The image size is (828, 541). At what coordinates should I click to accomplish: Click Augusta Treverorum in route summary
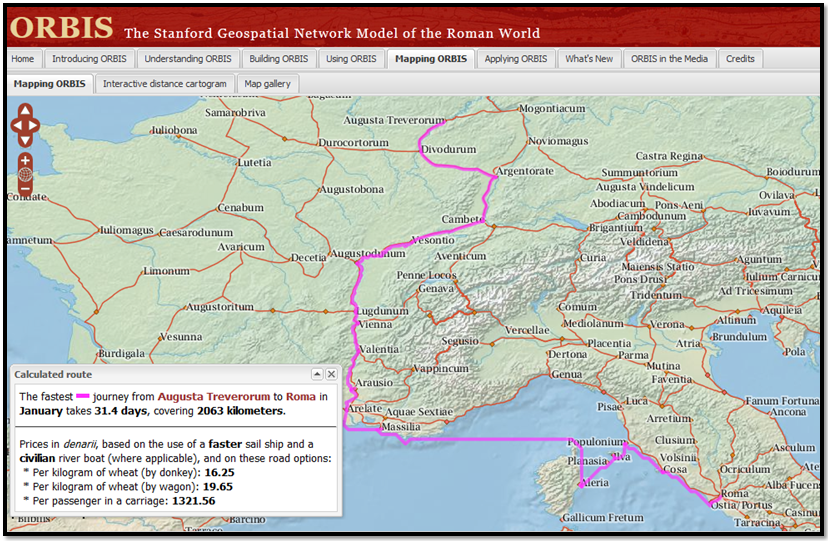coord(214,396)
